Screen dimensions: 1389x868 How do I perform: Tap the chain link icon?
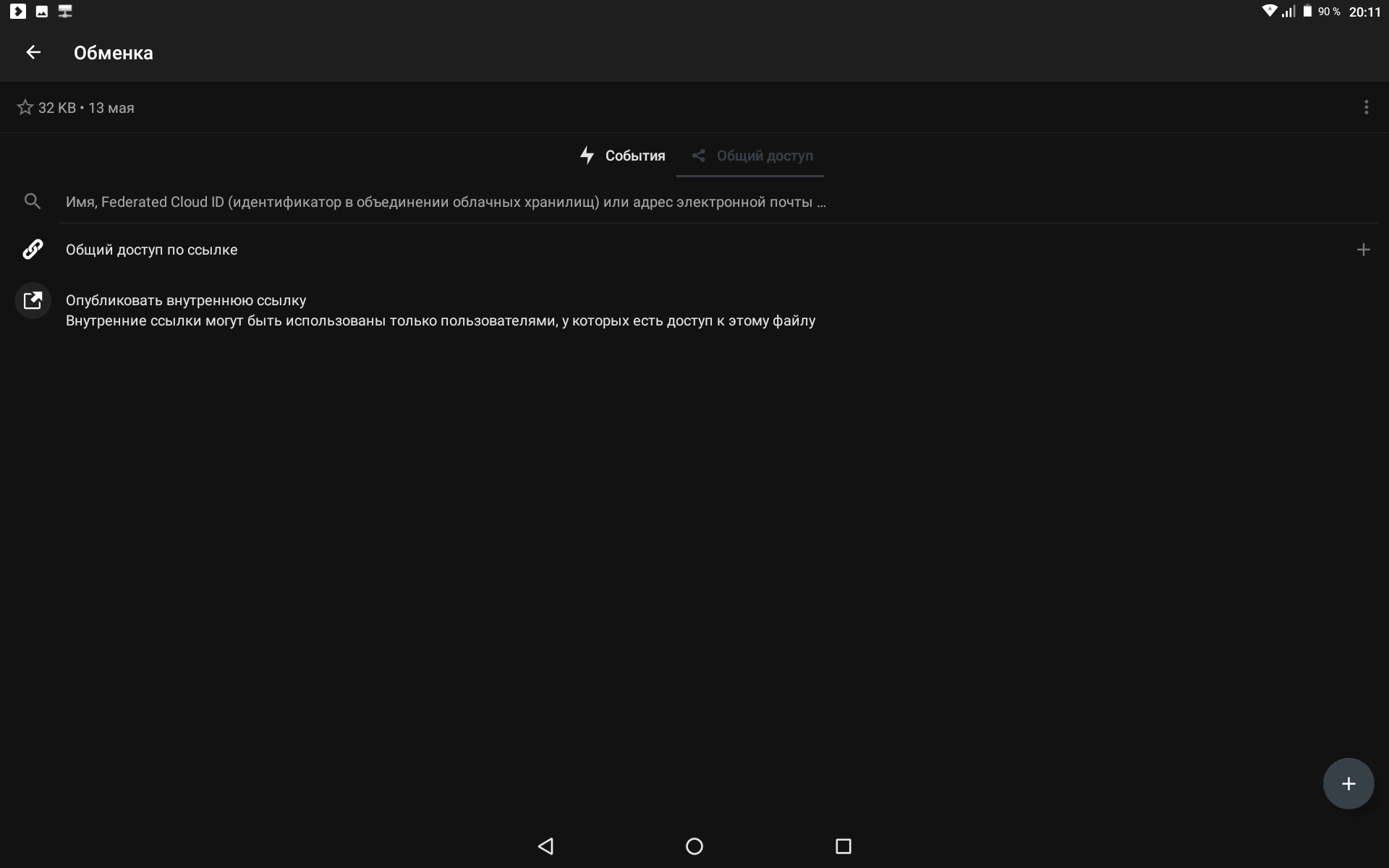[x=33, y=250]
